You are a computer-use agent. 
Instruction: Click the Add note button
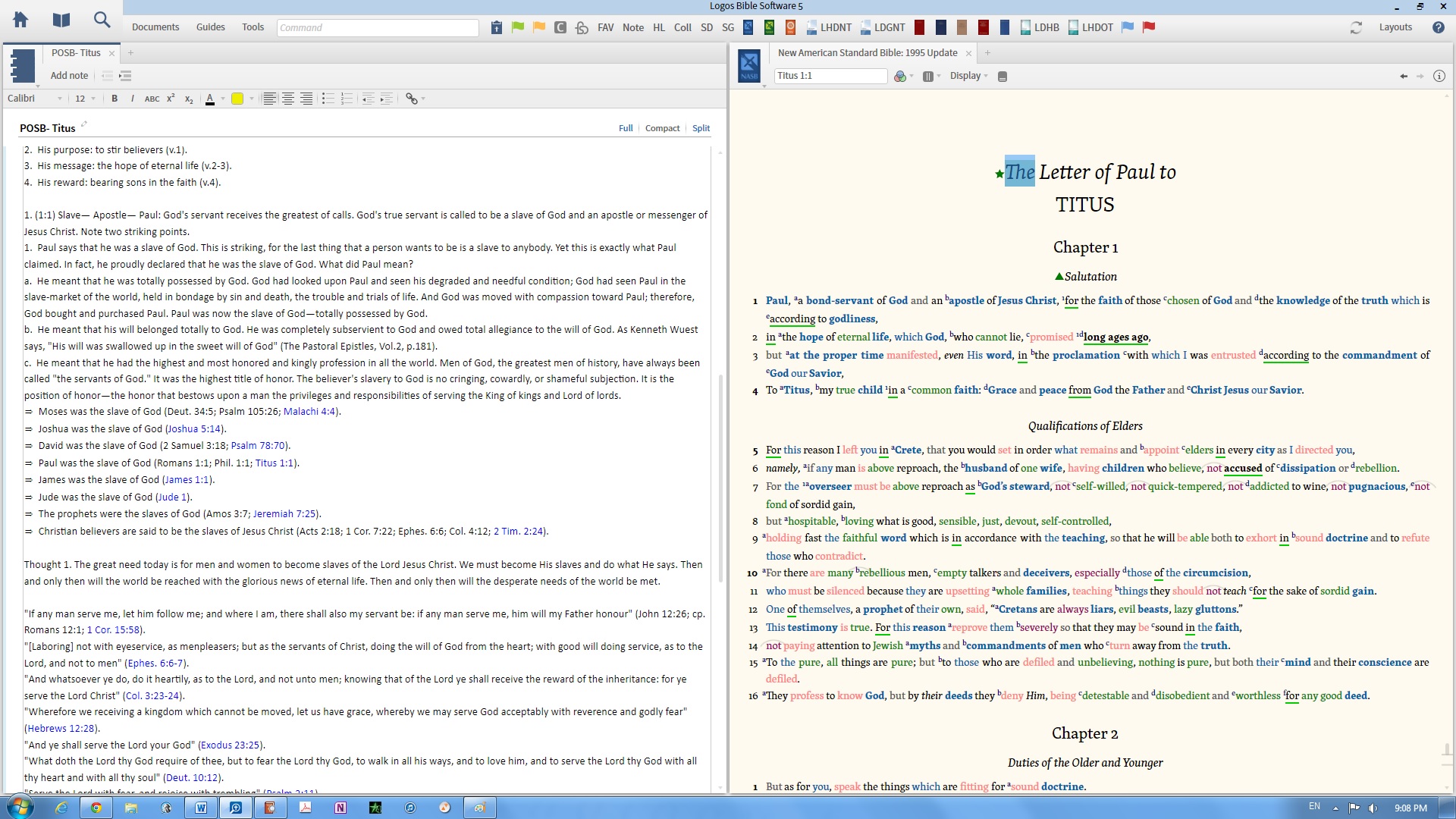click(69, 76)
